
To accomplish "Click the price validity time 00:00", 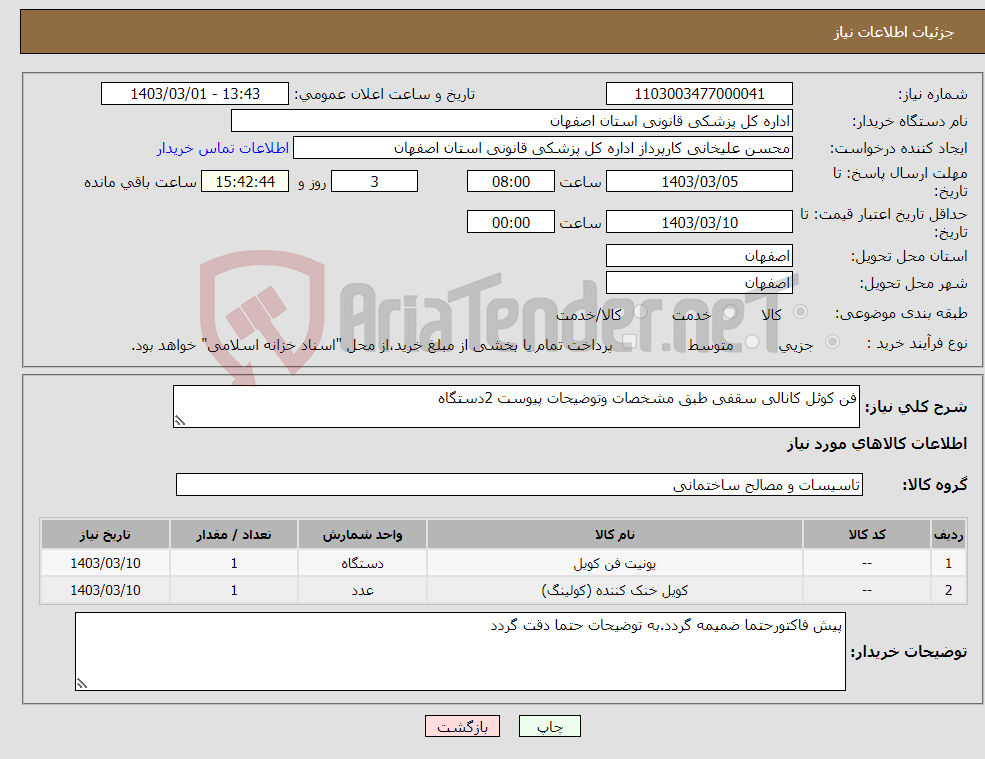I will click(x=511, y=222).
